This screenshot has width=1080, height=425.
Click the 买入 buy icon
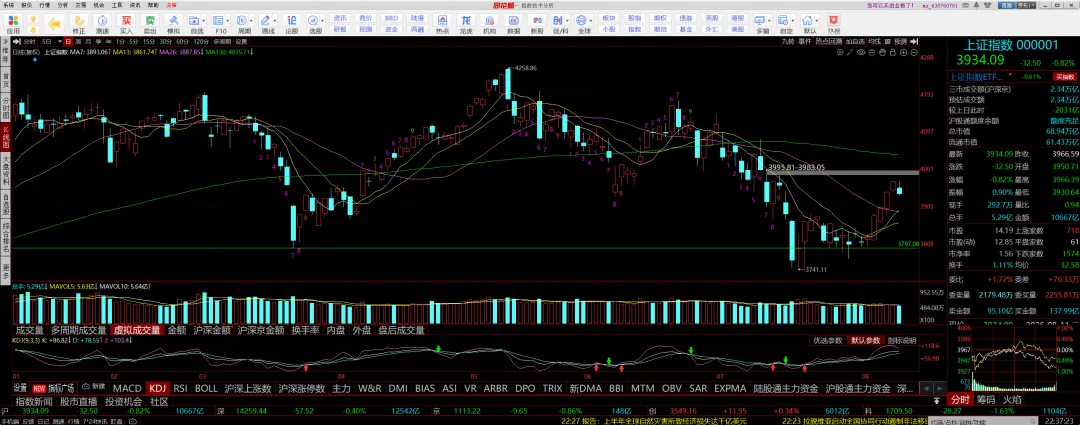(126, 23)
